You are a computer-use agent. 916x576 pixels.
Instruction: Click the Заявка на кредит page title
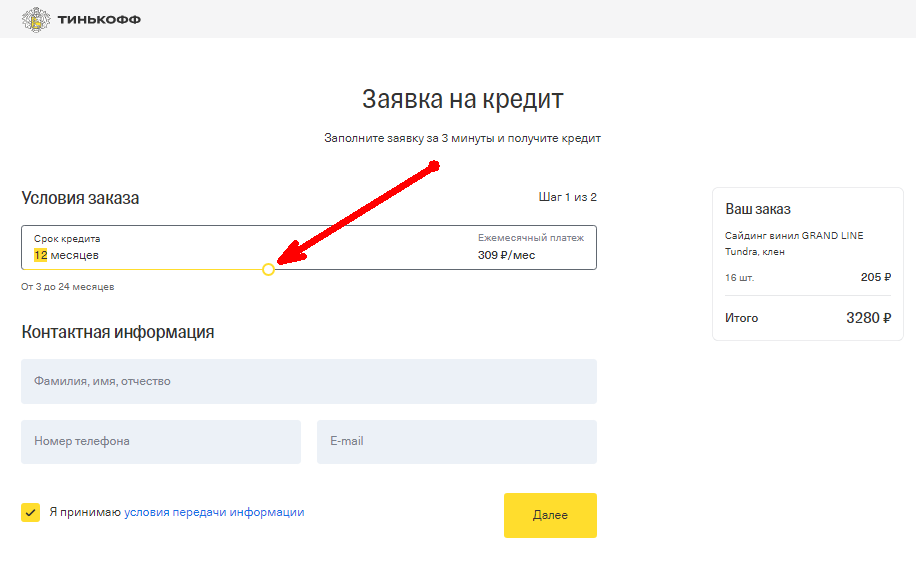pyautogui.click(x=462, y=99)
